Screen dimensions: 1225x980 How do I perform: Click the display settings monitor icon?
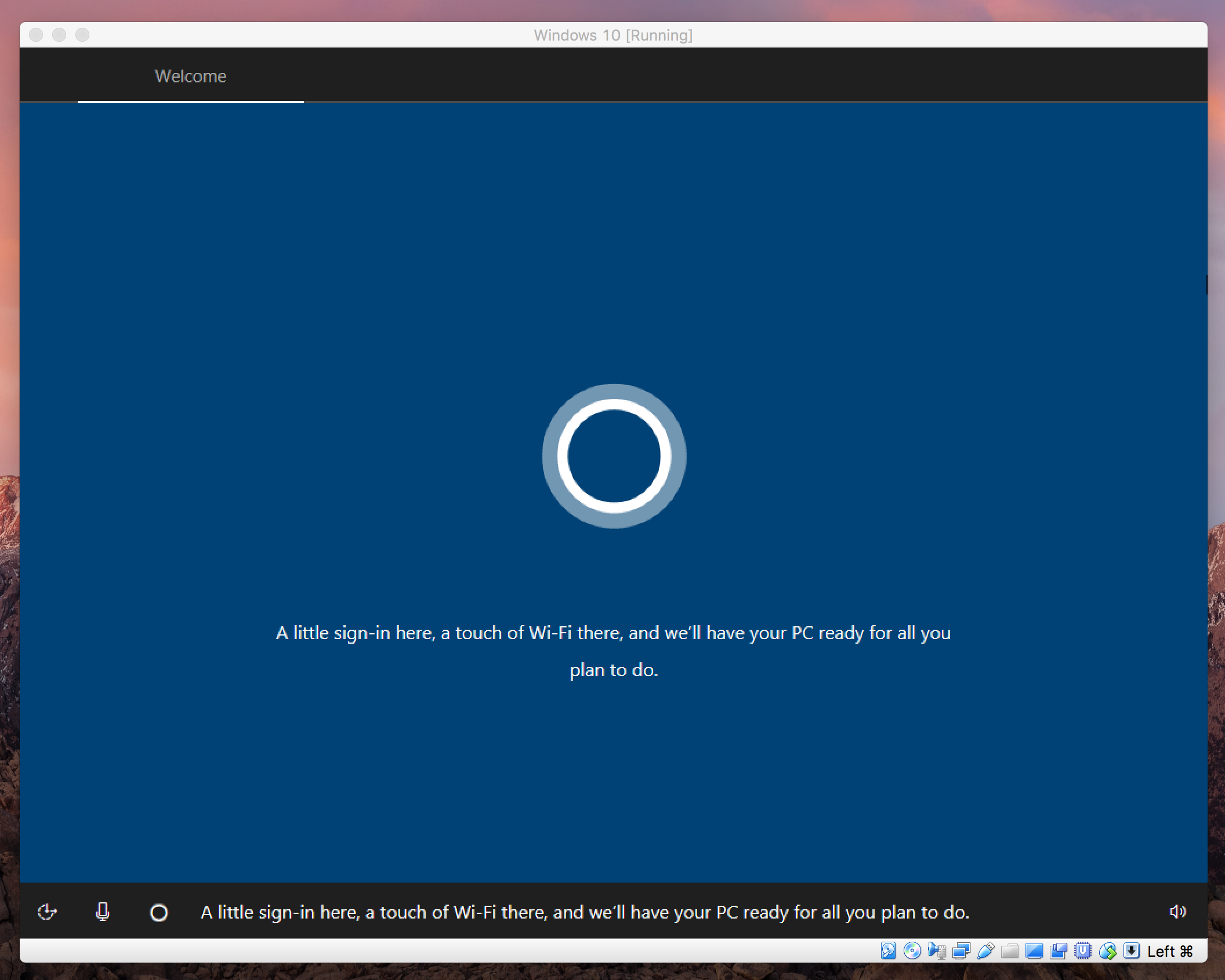(1034, 951)
